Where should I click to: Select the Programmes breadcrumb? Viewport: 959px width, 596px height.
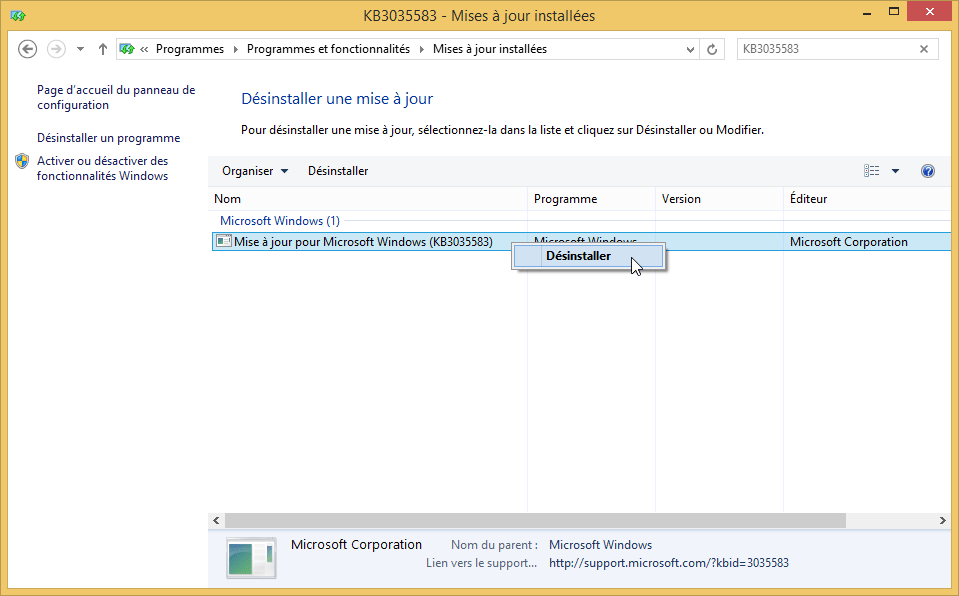[190, 49]
